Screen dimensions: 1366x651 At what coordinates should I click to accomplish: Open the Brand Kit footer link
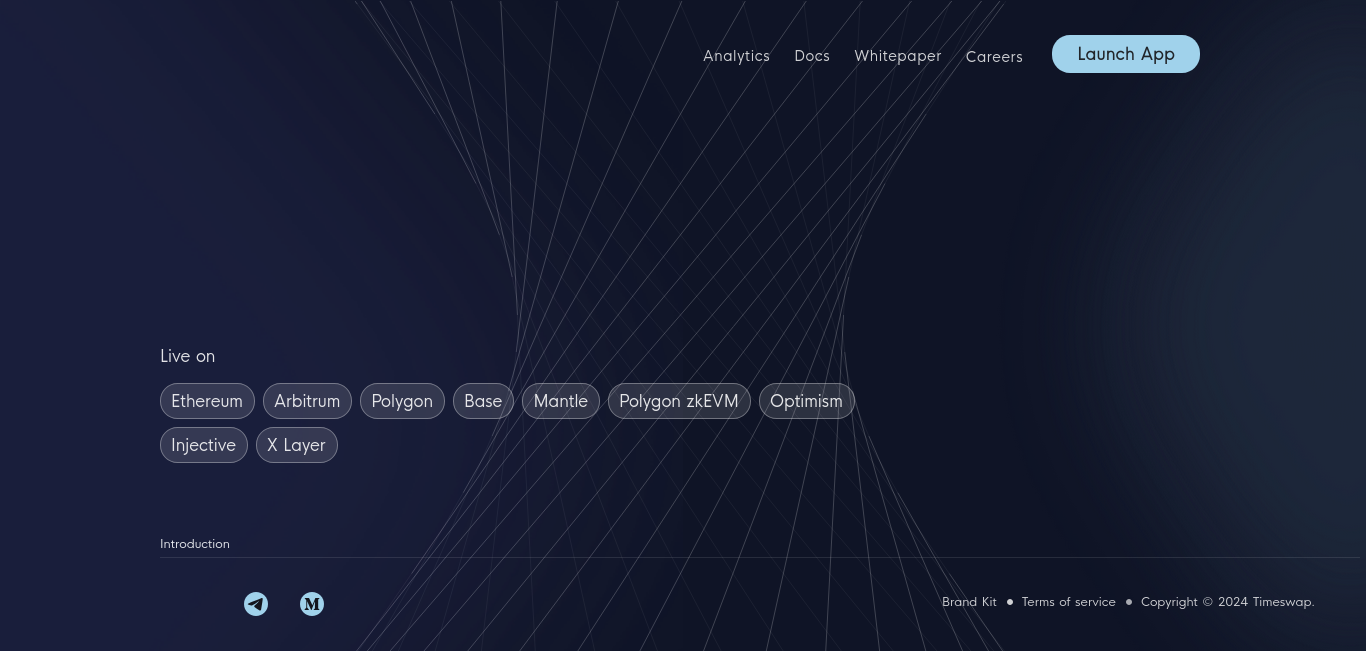click(969, 602)
